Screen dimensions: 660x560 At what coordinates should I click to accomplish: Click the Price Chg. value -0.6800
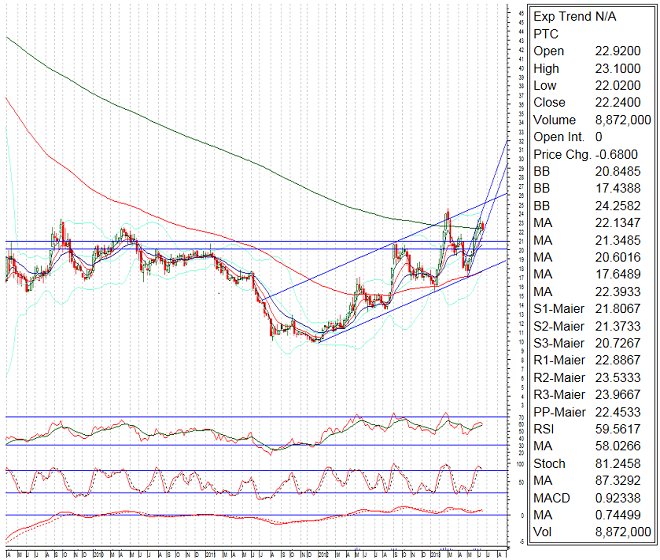[x=620, y=154]
